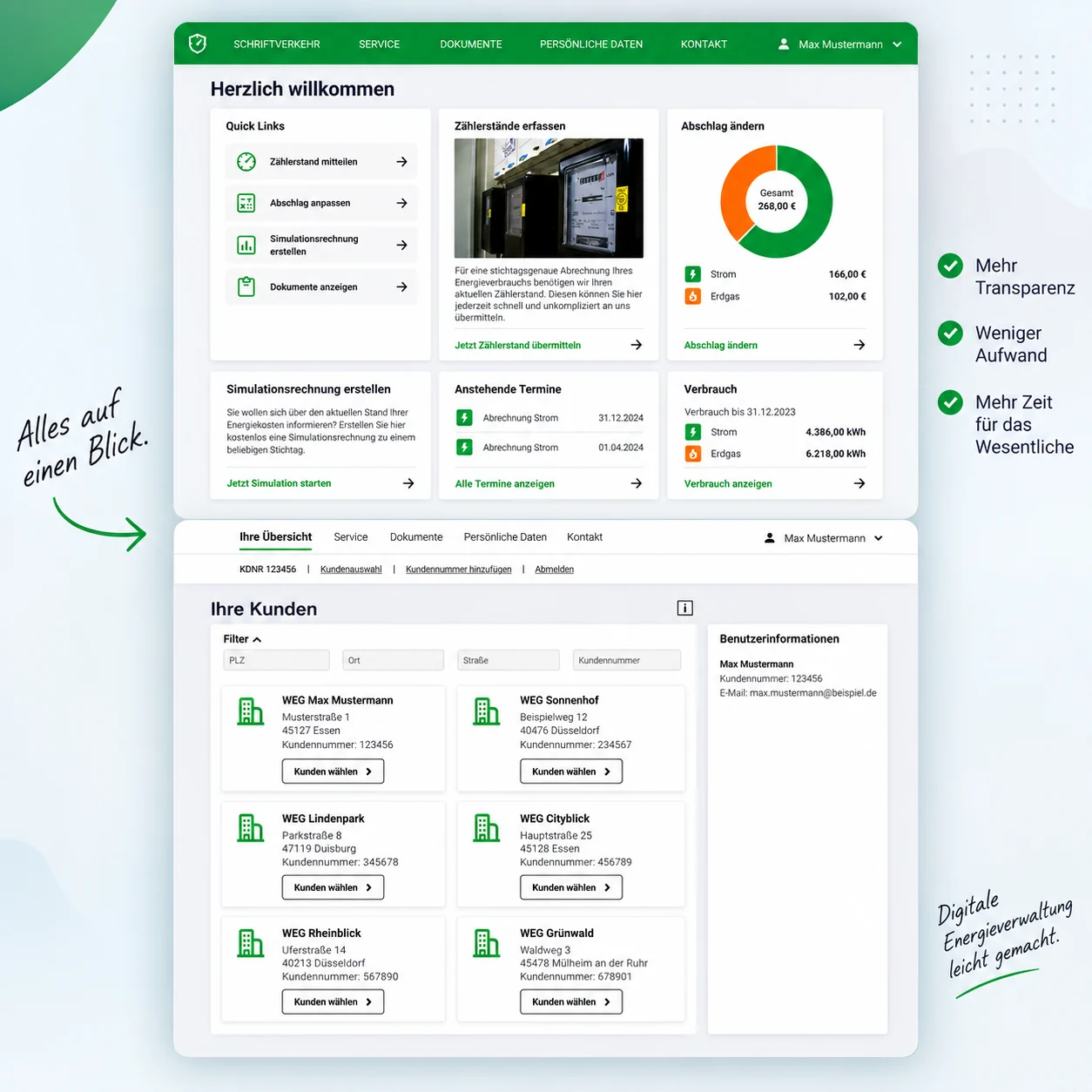Click building icon of WEG Cityblick
The width and height of the screenshot is (1092, 1092).
point(487,828)
